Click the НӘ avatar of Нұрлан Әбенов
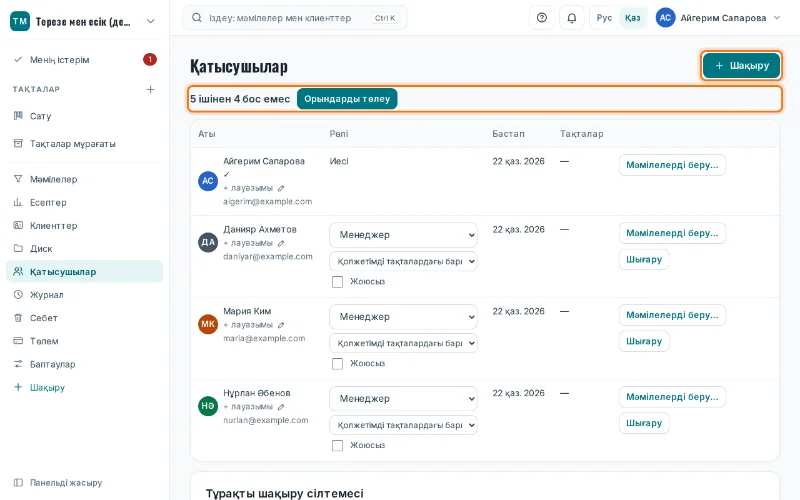The height and width of the screenshot is (500, 800). (208, 406)
